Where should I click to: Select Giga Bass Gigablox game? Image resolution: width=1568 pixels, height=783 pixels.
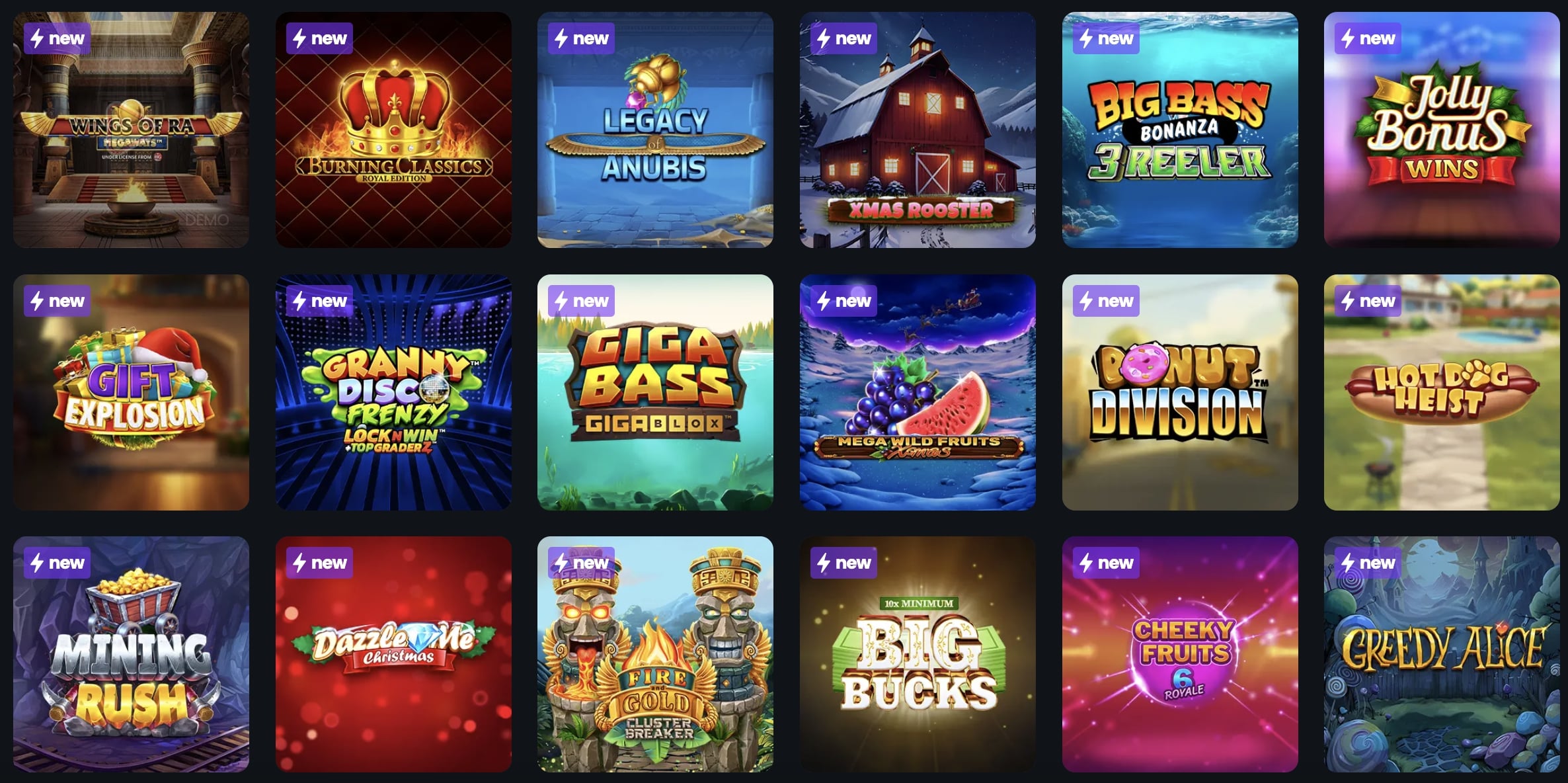coord(655,392)
